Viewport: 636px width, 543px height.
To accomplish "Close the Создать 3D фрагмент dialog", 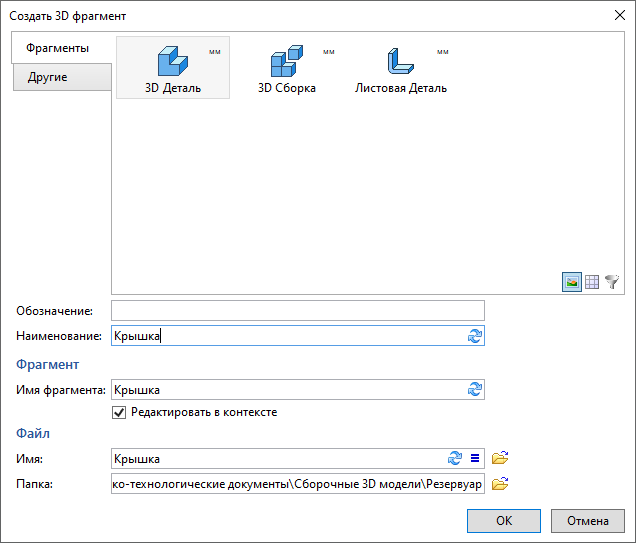I will click(x=614, y=15).
